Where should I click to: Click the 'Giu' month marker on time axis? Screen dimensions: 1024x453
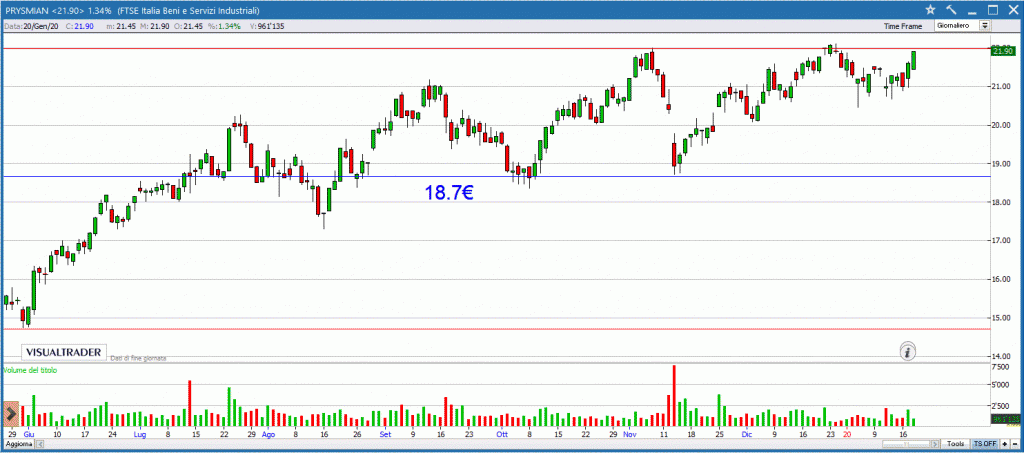click(29, 433)
